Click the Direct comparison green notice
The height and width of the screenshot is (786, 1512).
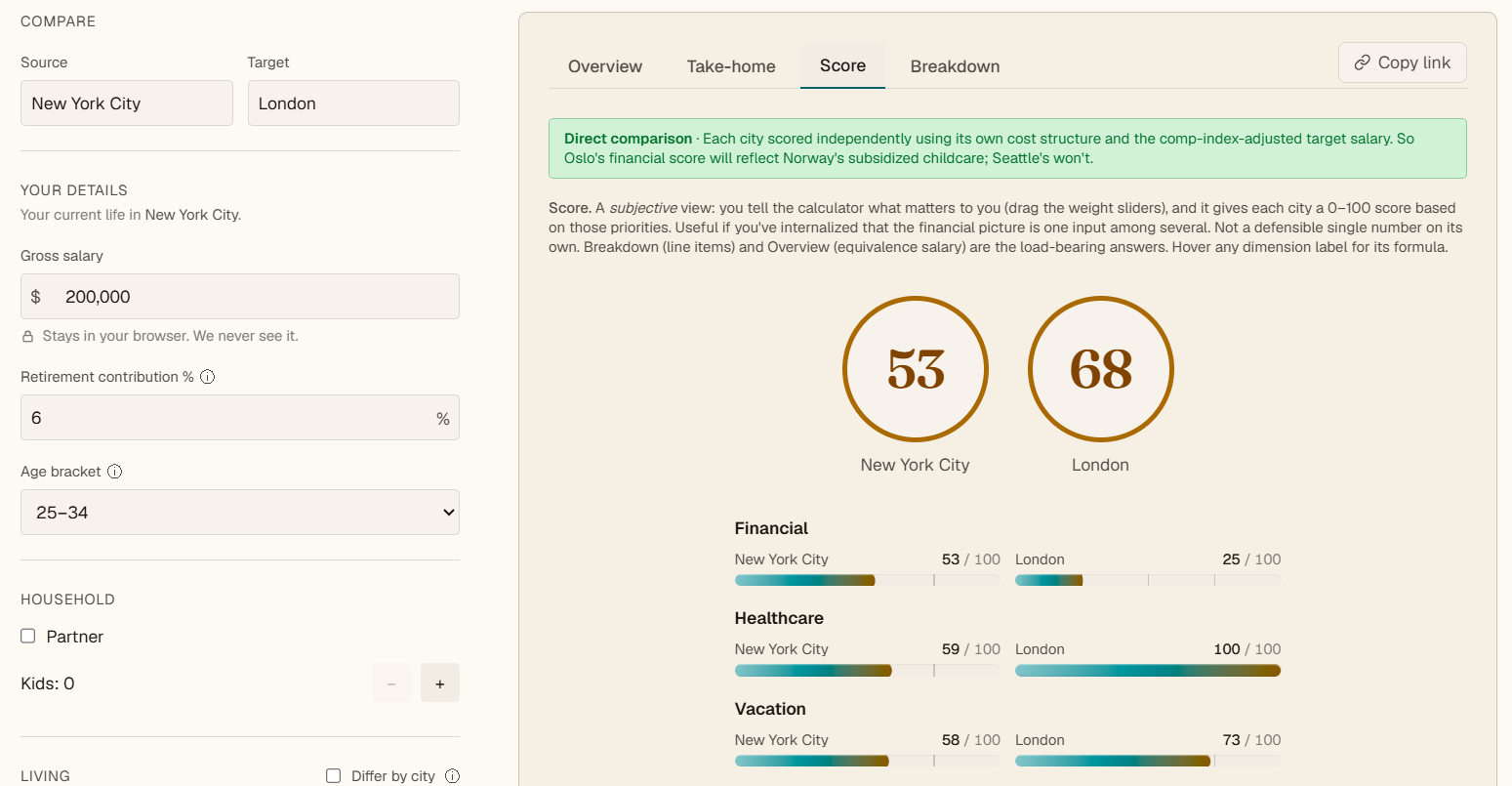[1007, 148]
